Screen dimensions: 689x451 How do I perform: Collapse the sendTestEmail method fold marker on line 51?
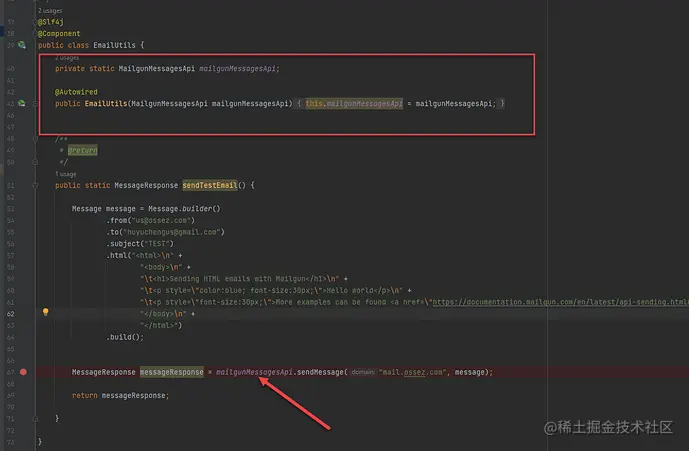[35, 185]
